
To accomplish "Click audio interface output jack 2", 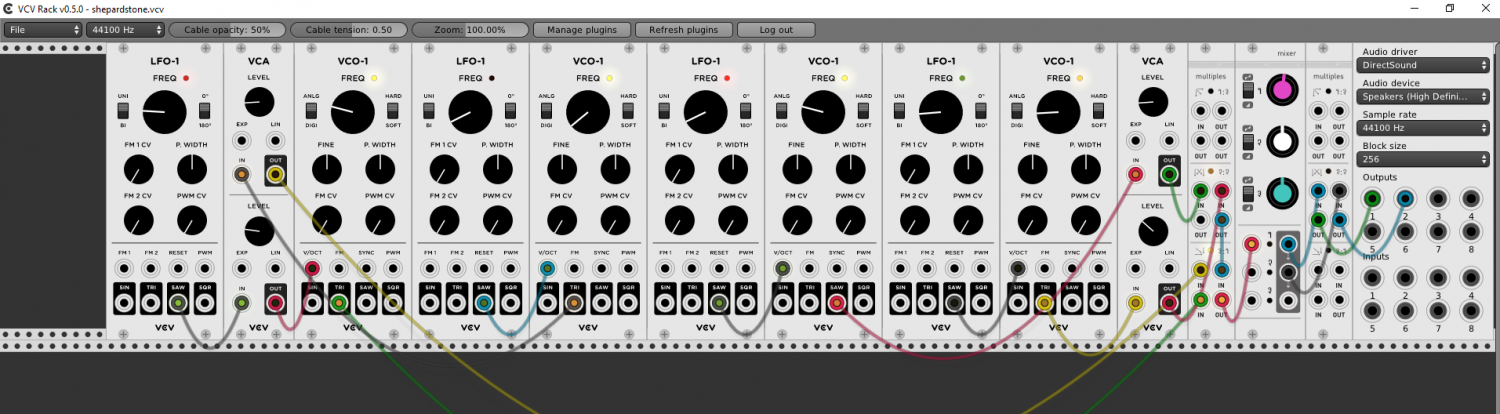I will [x=1405, y=198].
